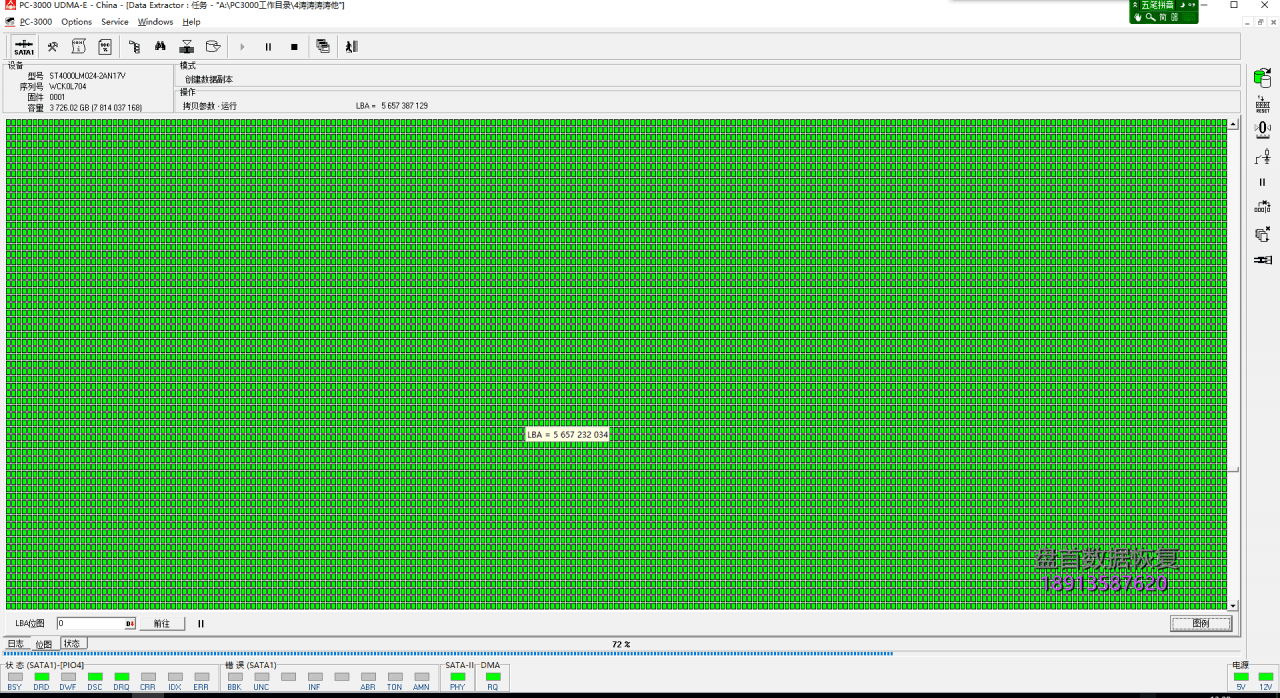The height and width of the screenshot is (698, 1280).
Task: Open the crossed tools utilities icon
Action: point(53,46)
